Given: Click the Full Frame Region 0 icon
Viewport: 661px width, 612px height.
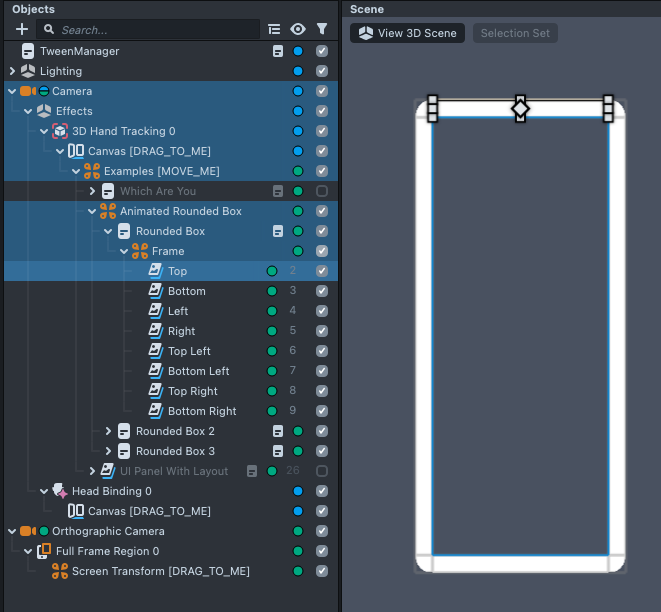Looking at the screenshot, I should pyautogui.click(x=44, y=551).
